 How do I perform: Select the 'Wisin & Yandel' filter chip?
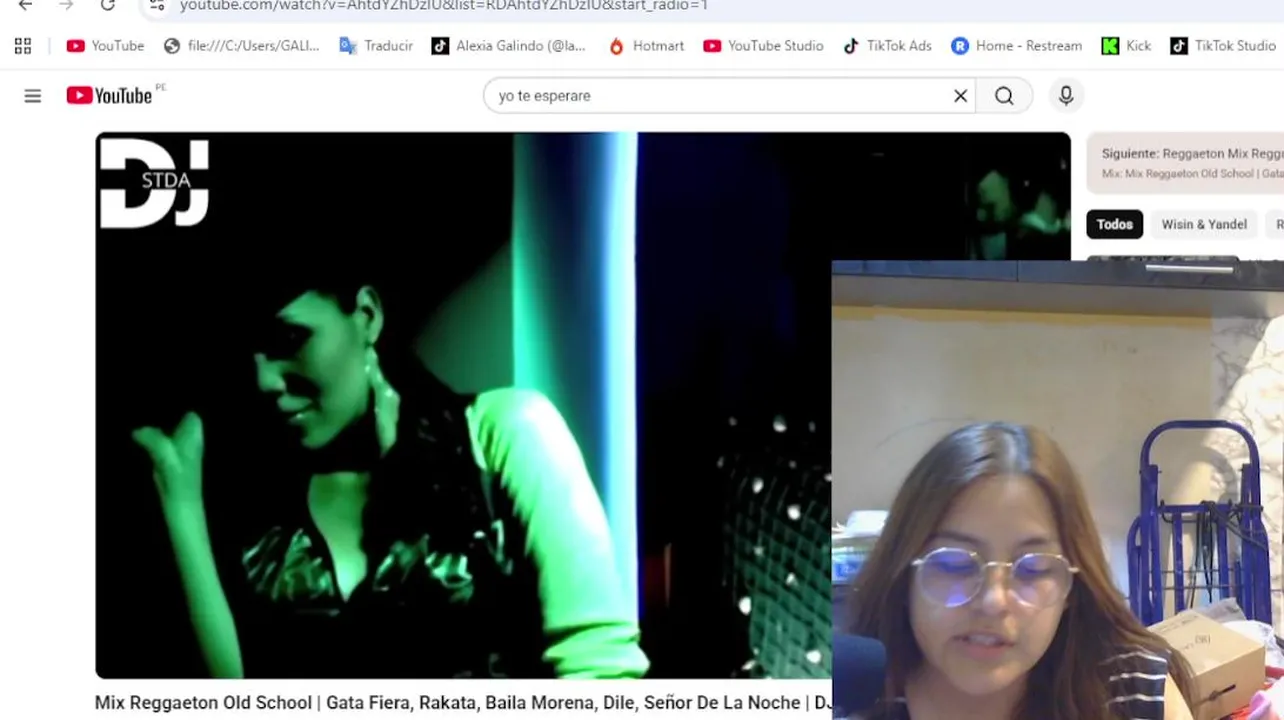1204,224
